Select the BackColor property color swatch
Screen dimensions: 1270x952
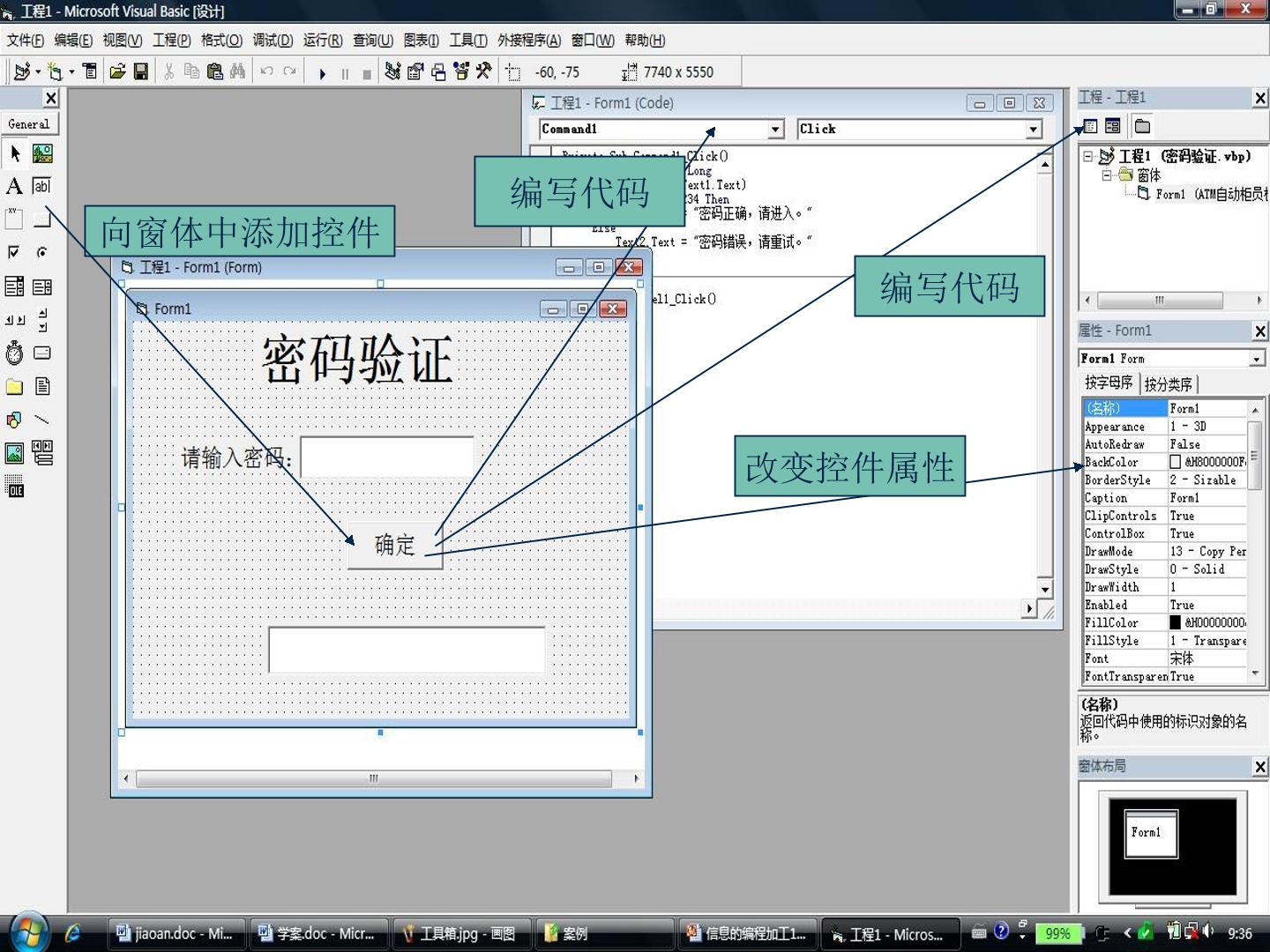pyautogui.click(x=1175, y=462)
